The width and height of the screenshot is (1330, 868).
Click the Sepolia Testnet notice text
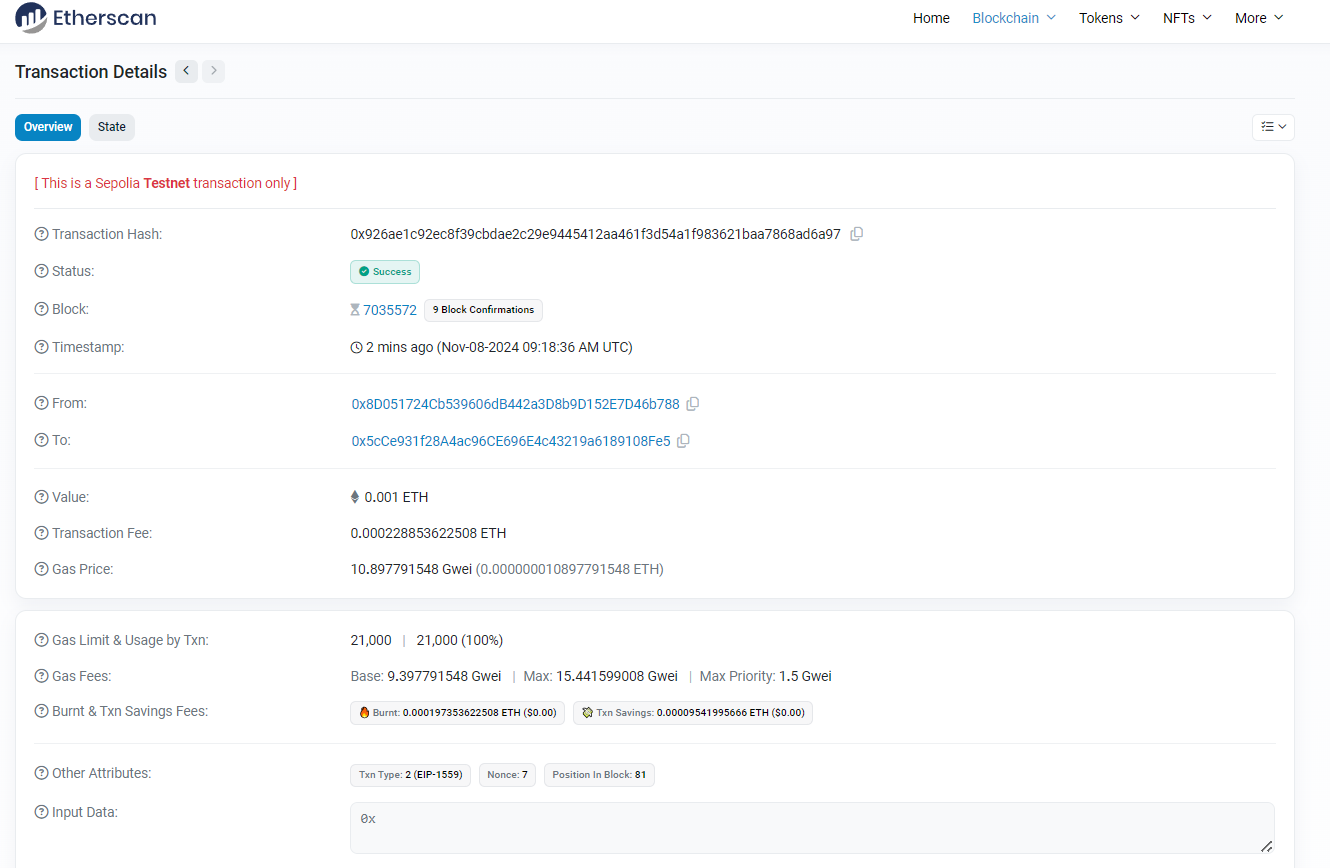pyautogui.click(x=166, y=183)
